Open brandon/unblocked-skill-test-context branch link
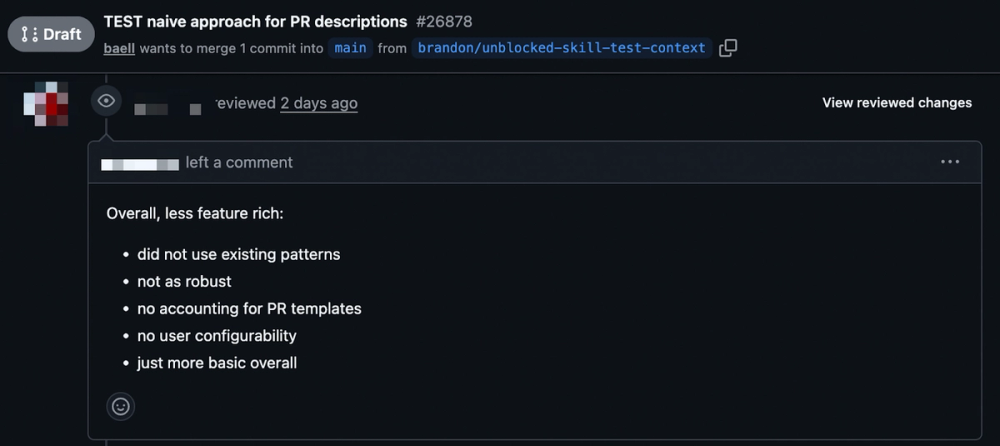 point(561,48)
